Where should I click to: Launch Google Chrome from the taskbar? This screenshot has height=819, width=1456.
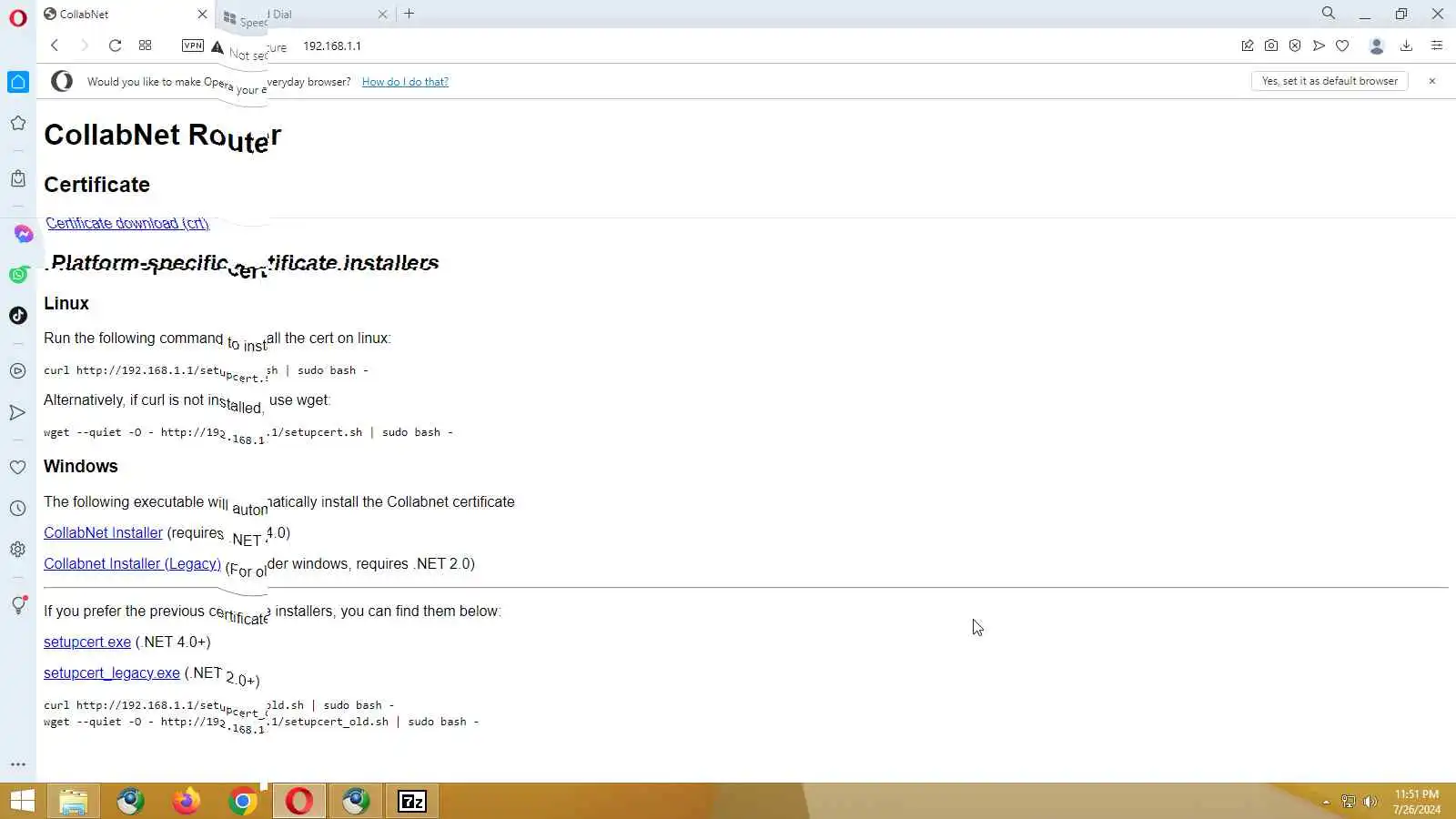tap(243, 801)
